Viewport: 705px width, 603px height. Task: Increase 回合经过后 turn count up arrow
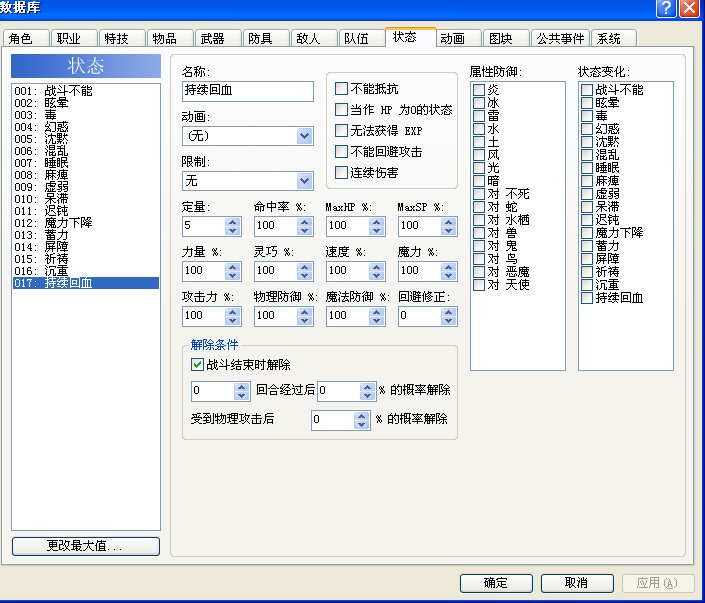tap(241, 387)
